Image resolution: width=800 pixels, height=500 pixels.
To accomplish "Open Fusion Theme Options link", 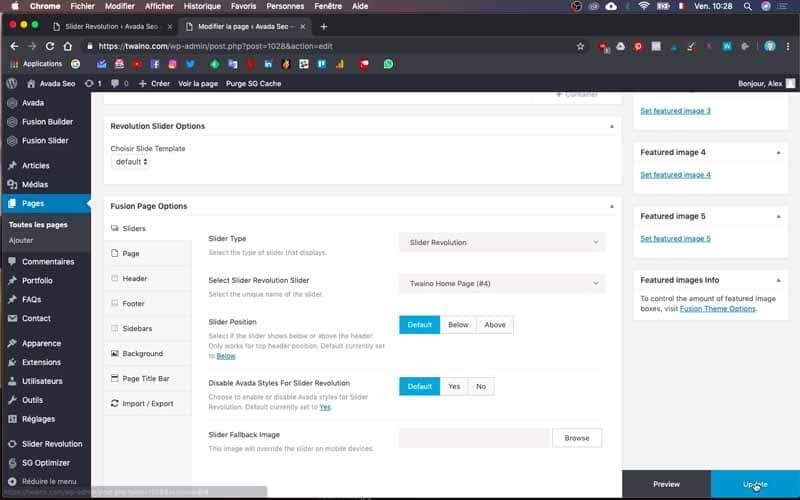I will click(717, 309).
